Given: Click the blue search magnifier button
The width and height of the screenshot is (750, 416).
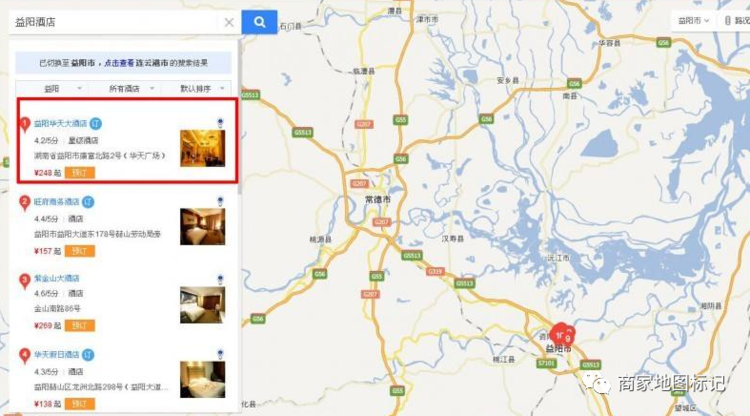Looking at the screenshot, I should click(x=259, y=22).
